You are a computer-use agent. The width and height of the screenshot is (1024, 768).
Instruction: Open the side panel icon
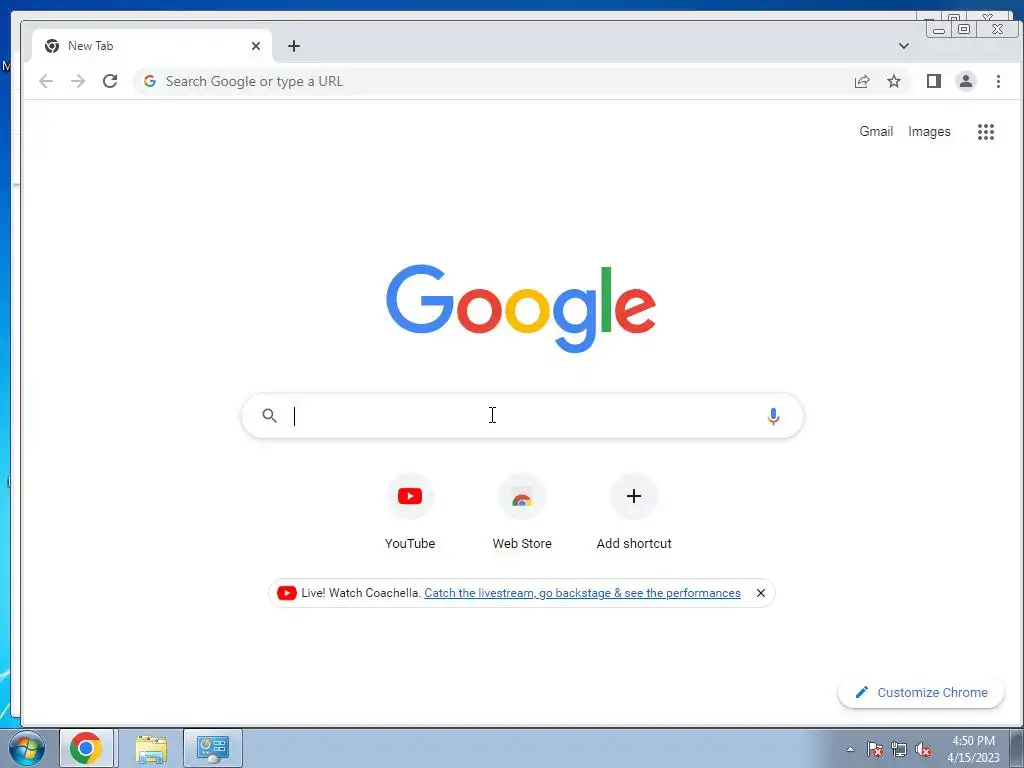tap(933, 81)
